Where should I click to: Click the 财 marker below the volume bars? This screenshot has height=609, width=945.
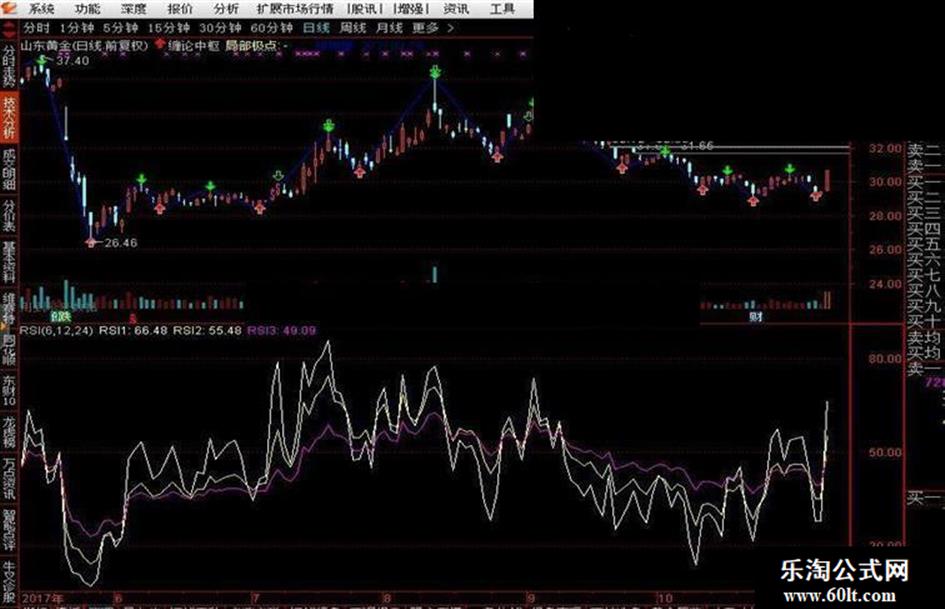[x=756, y=316]
